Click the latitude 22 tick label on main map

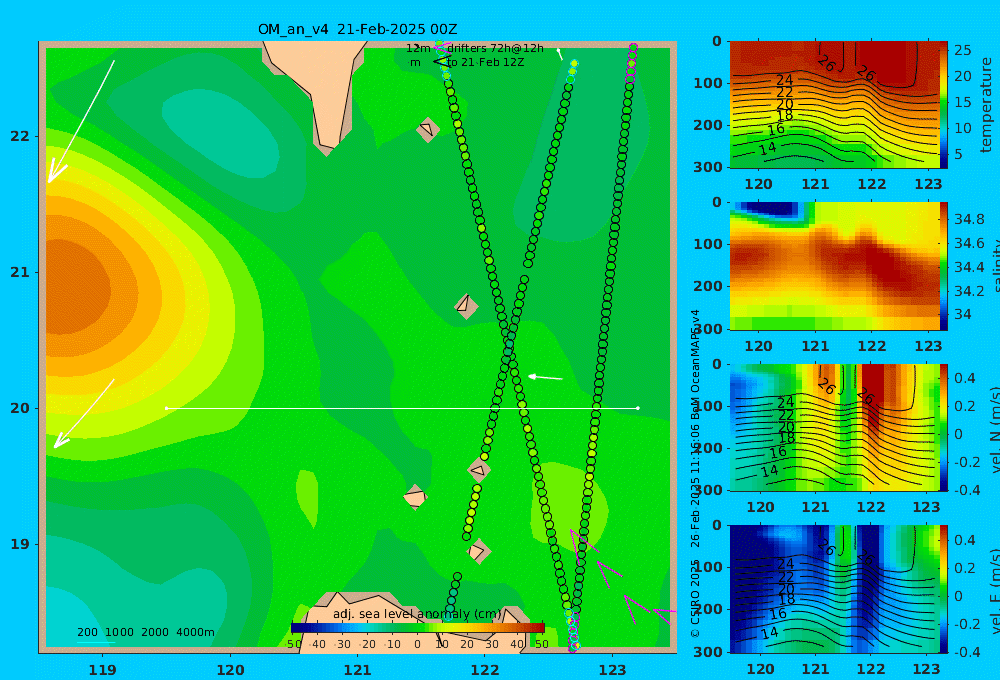click(20, 136)
